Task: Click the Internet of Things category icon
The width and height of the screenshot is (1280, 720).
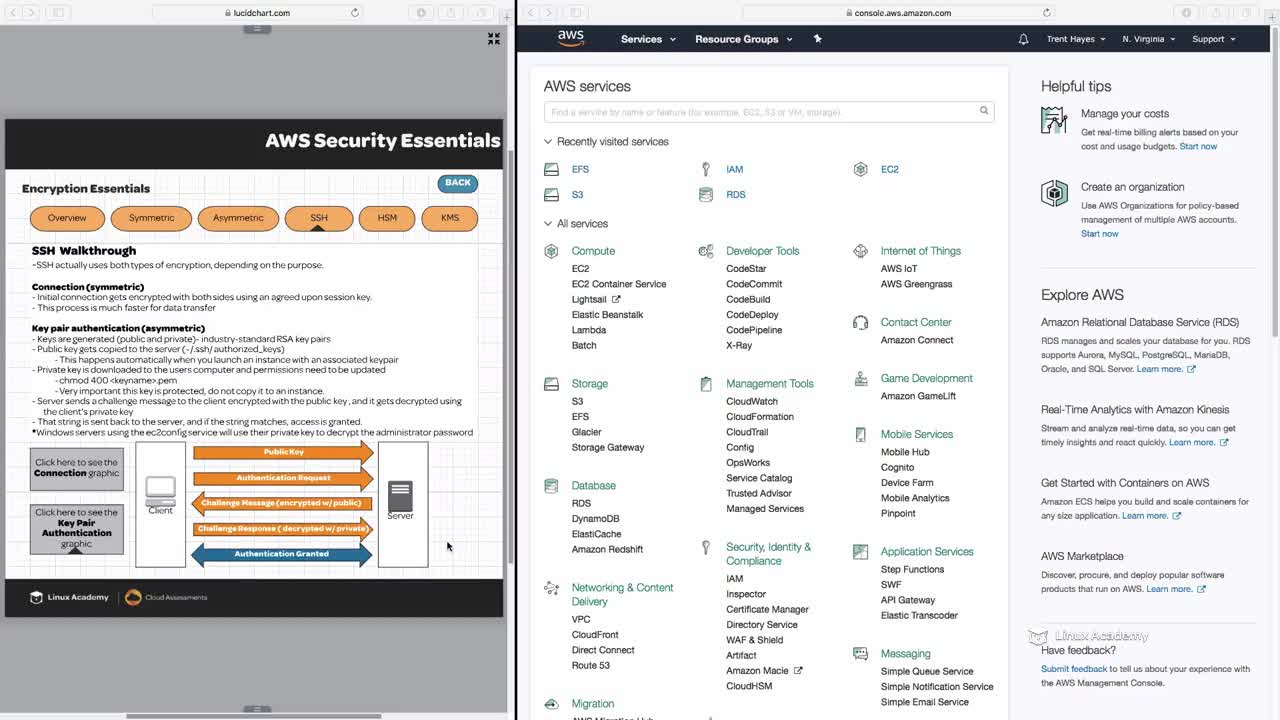Action: (860, 251)
